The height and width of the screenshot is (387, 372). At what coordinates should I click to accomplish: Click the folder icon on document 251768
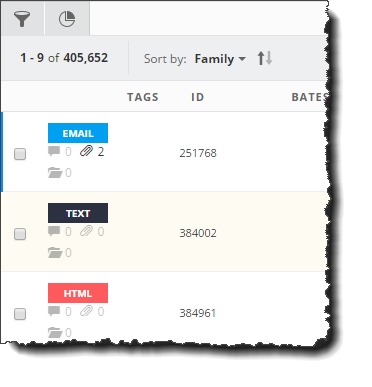55,173
